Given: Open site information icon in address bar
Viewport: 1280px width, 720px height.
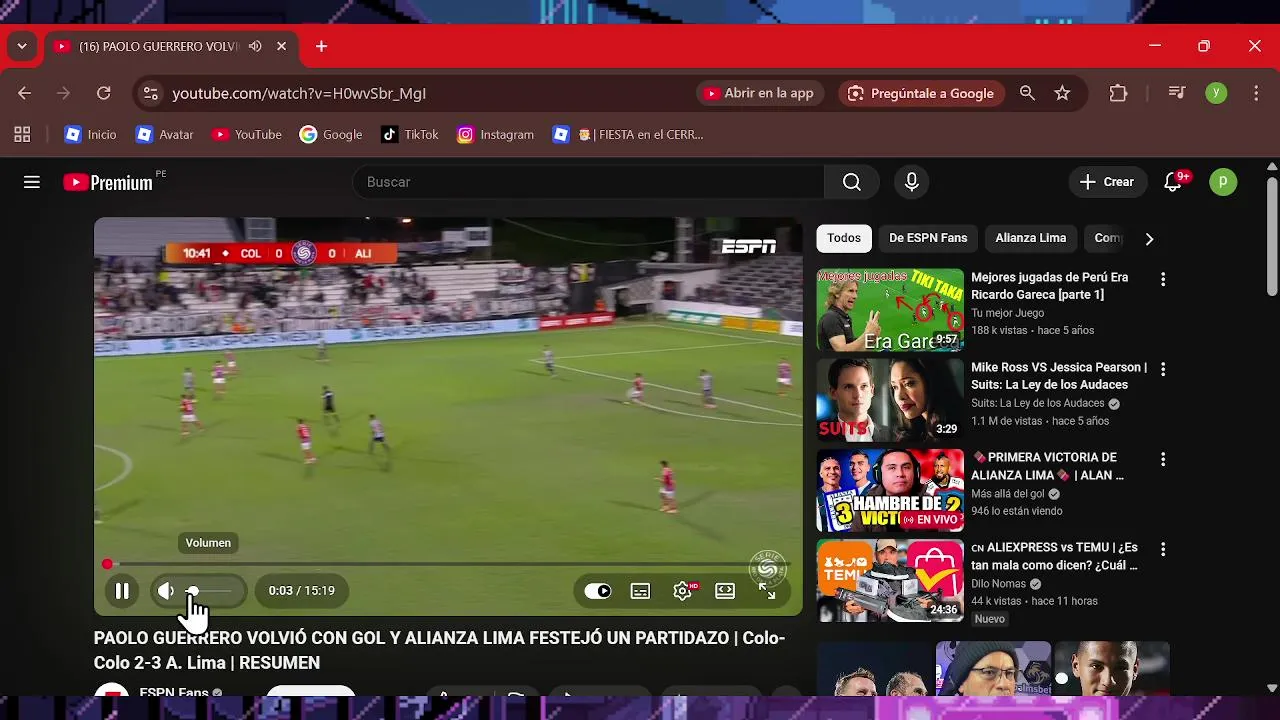Looking at the screenshot, I should [150, 93].
